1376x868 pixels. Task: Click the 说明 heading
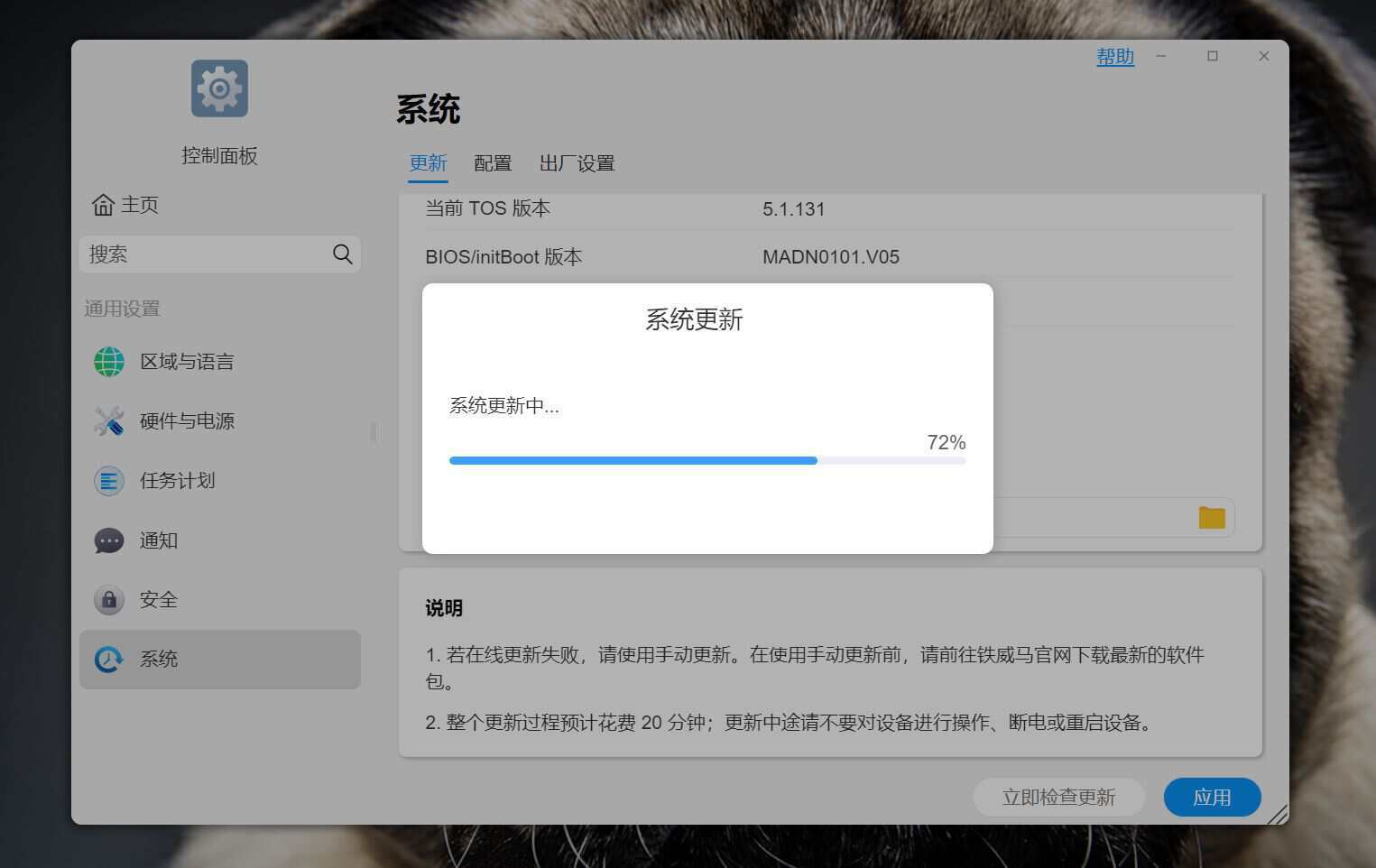(x=444, y=608)
